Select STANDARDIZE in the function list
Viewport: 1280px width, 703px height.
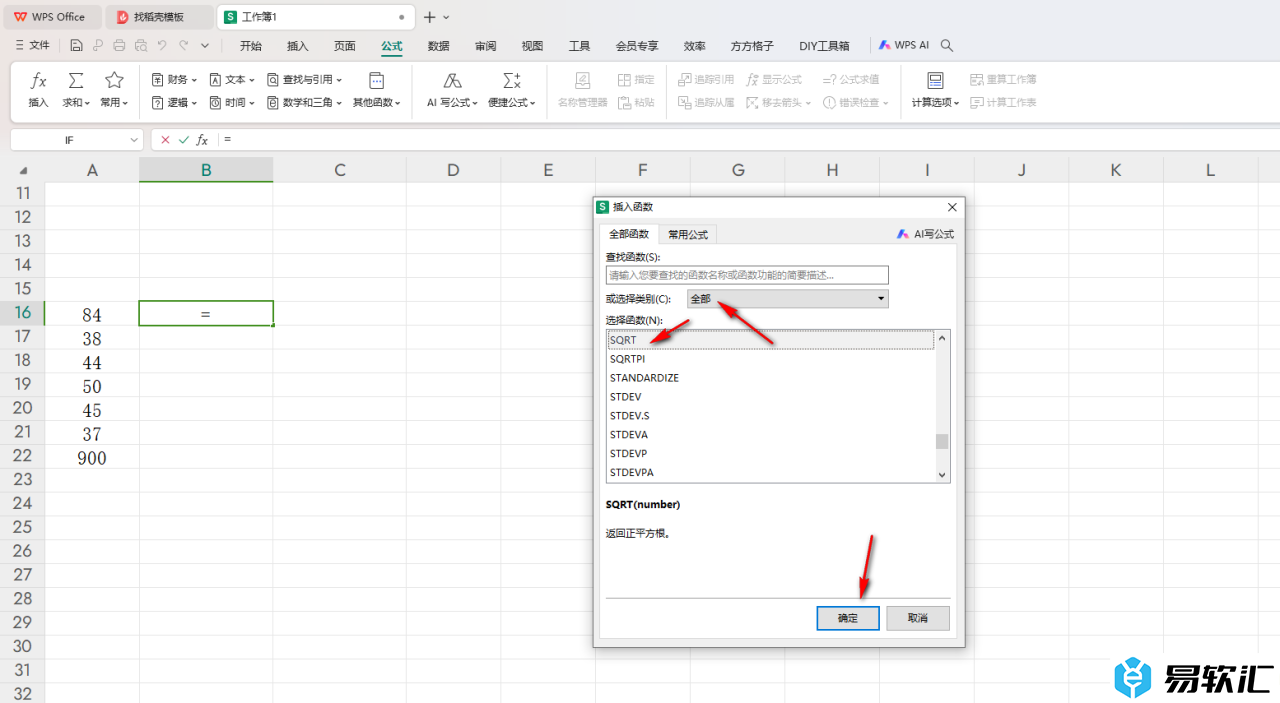click(x=771, y=378)
